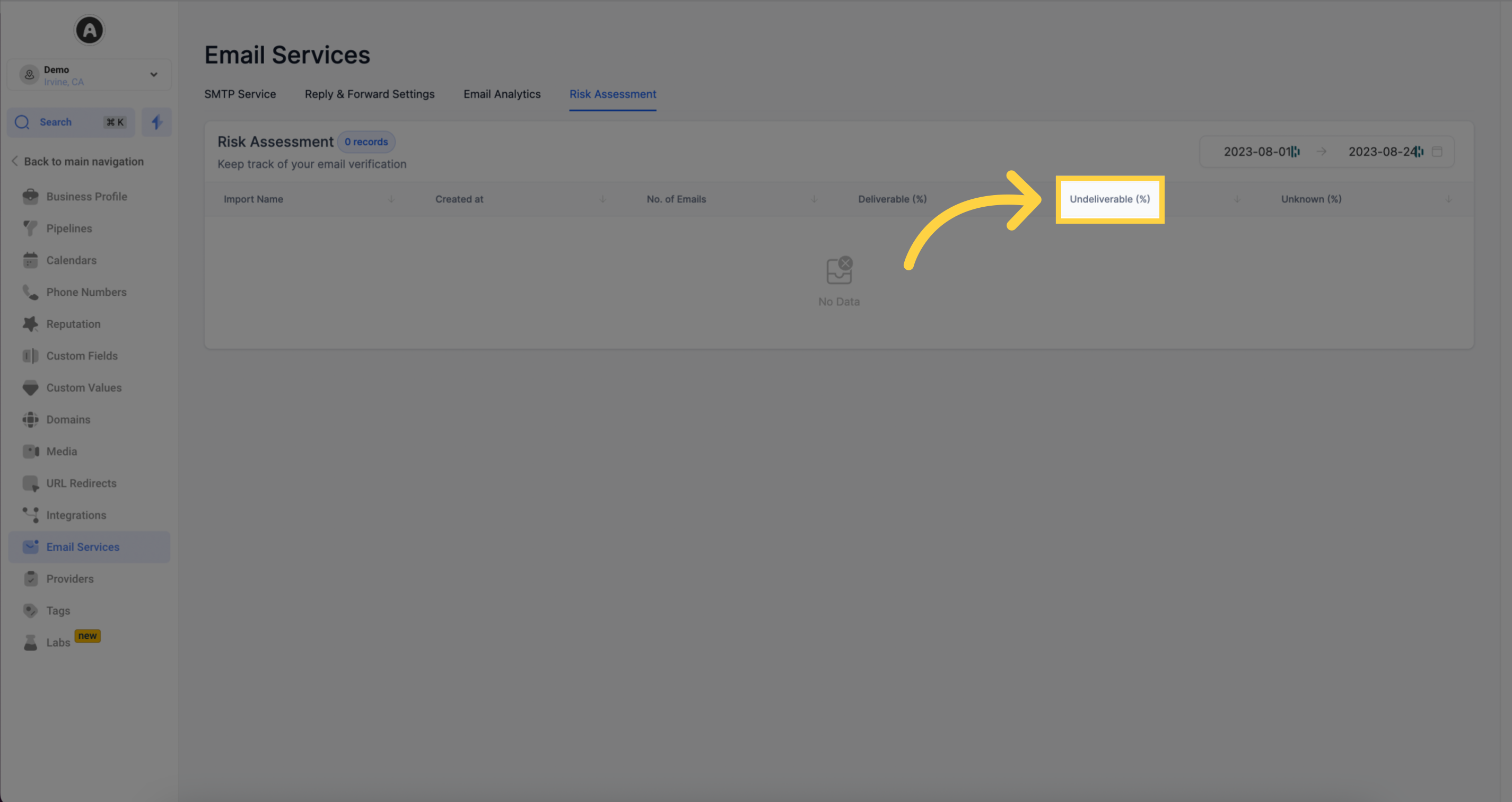Screen dimensions: 1512x802
Task: Click the lightning bolt icon
Action: tap(157, 122)
